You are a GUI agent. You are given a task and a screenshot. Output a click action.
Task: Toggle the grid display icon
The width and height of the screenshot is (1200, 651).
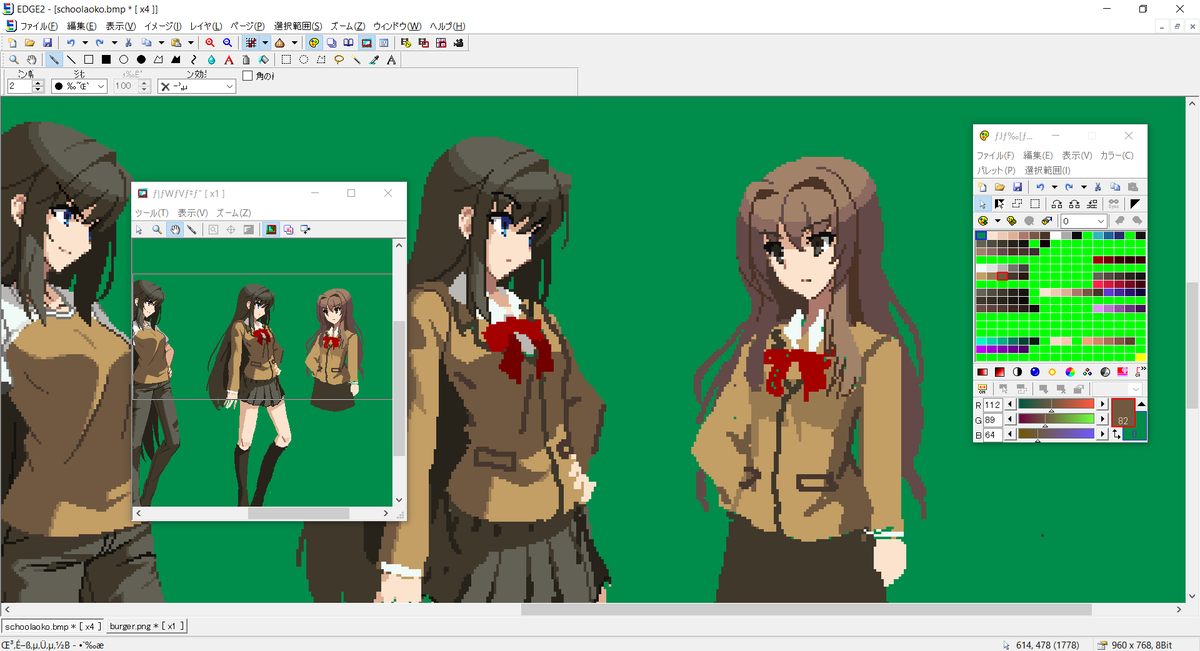(251, 43)
